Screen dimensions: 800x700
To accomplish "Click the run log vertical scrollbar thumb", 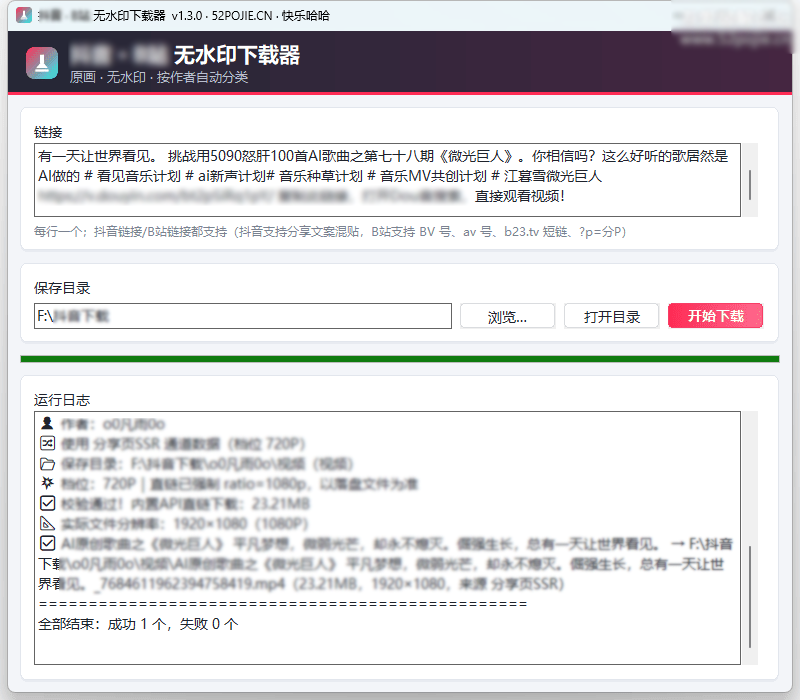I will click(x=749, y=596).
